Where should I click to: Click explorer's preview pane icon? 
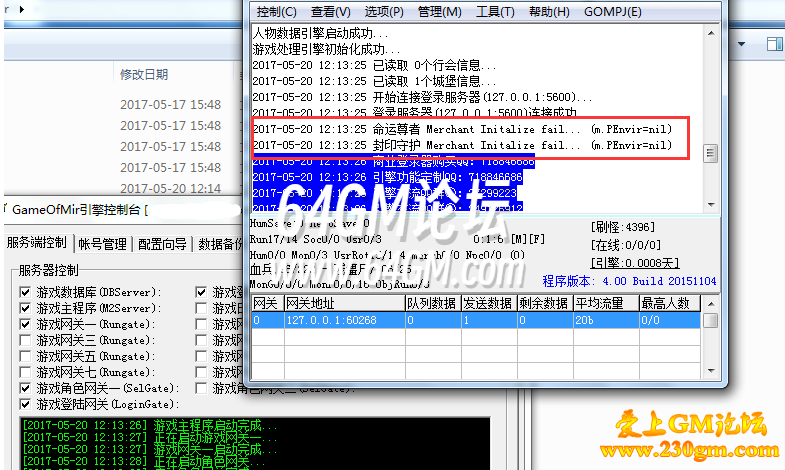(x=774, y=44)
